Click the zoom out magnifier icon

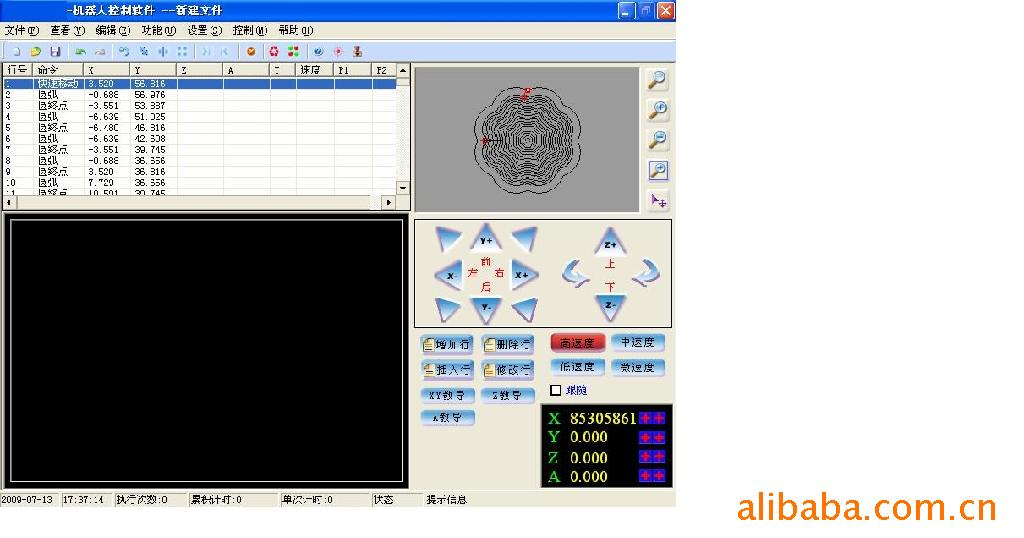pos(658,140)
